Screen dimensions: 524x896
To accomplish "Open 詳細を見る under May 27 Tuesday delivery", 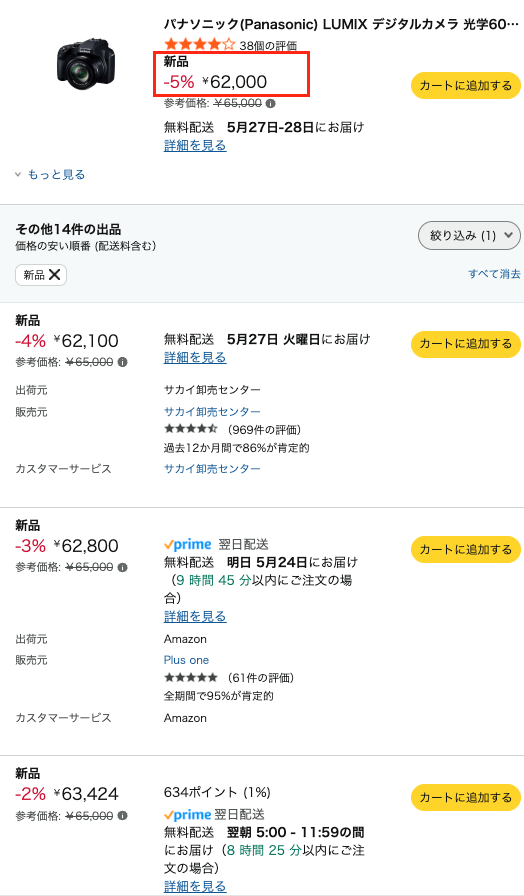I will (195, 358).
